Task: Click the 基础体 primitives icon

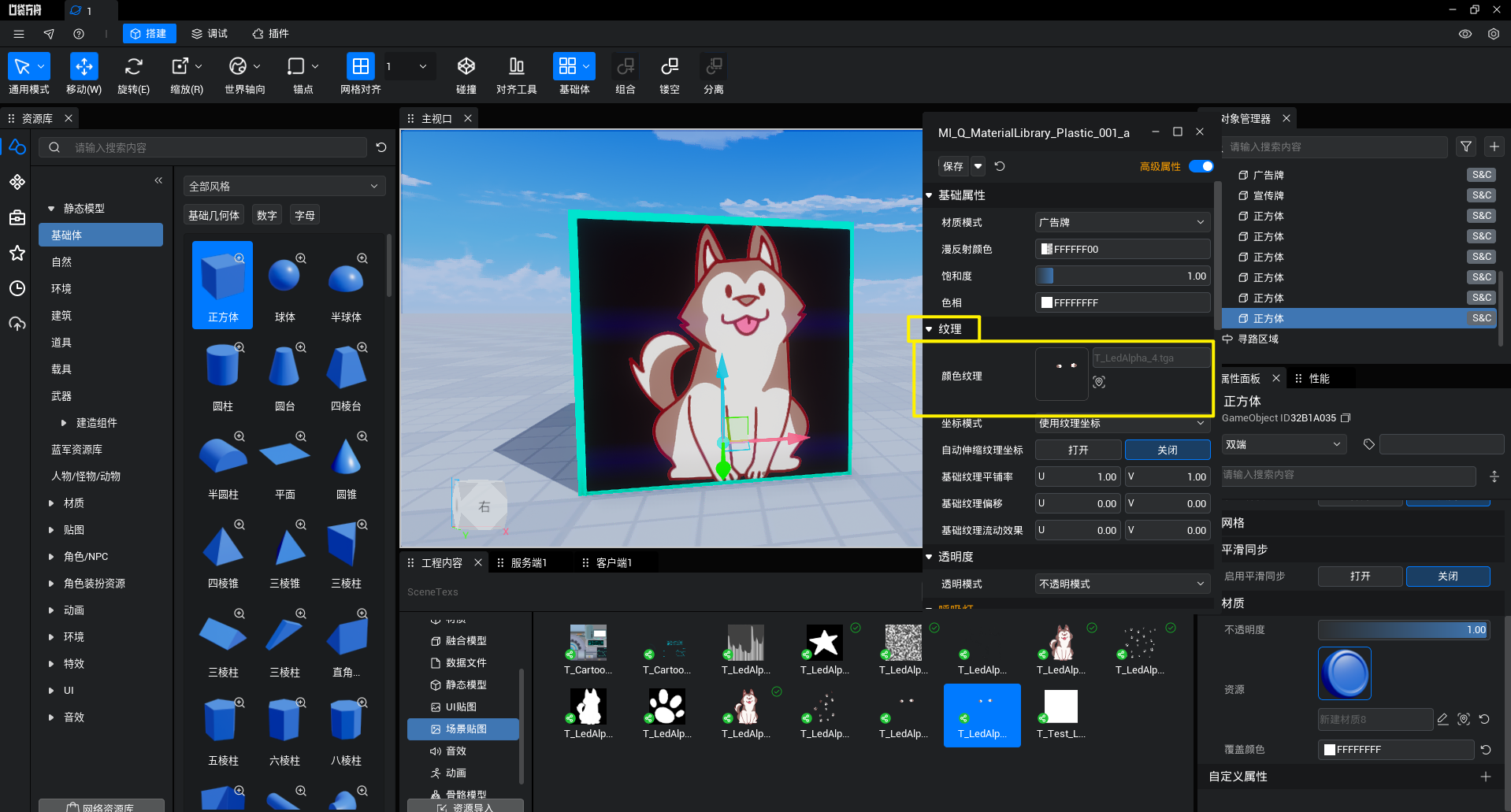Action: pos(567,66)
